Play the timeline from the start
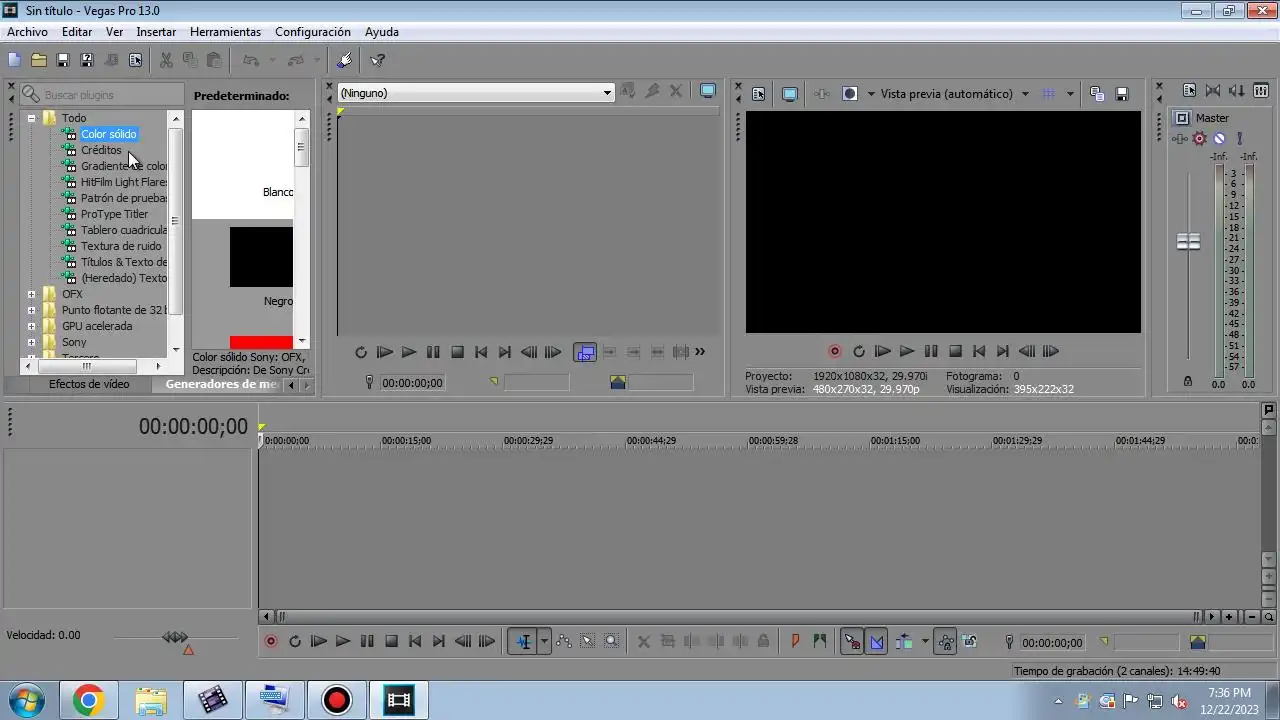Screen dimensions: 1280x720 pos(319,642)
